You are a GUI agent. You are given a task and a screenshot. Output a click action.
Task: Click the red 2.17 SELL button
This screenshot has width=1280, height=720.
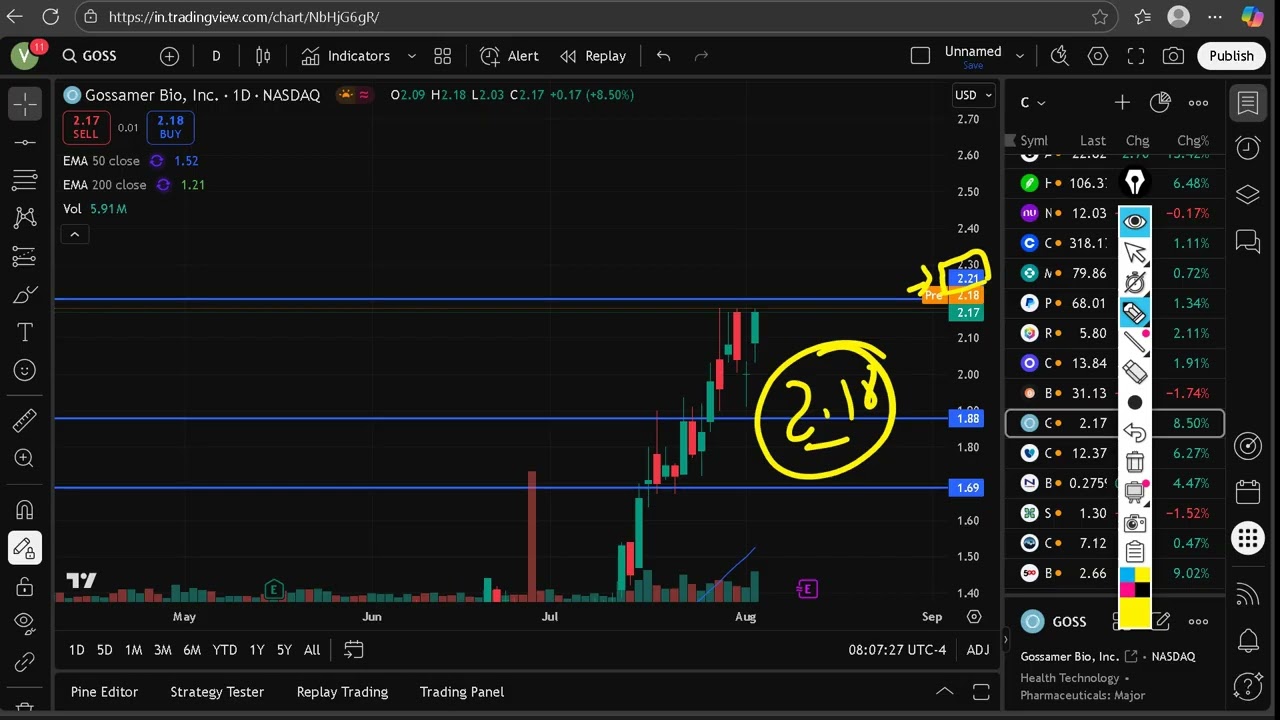(x=86, y=127)
